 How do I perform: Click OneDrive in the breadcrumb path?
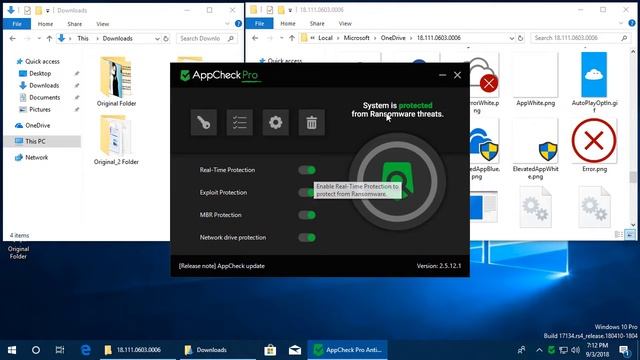click(x=393, y=38)
